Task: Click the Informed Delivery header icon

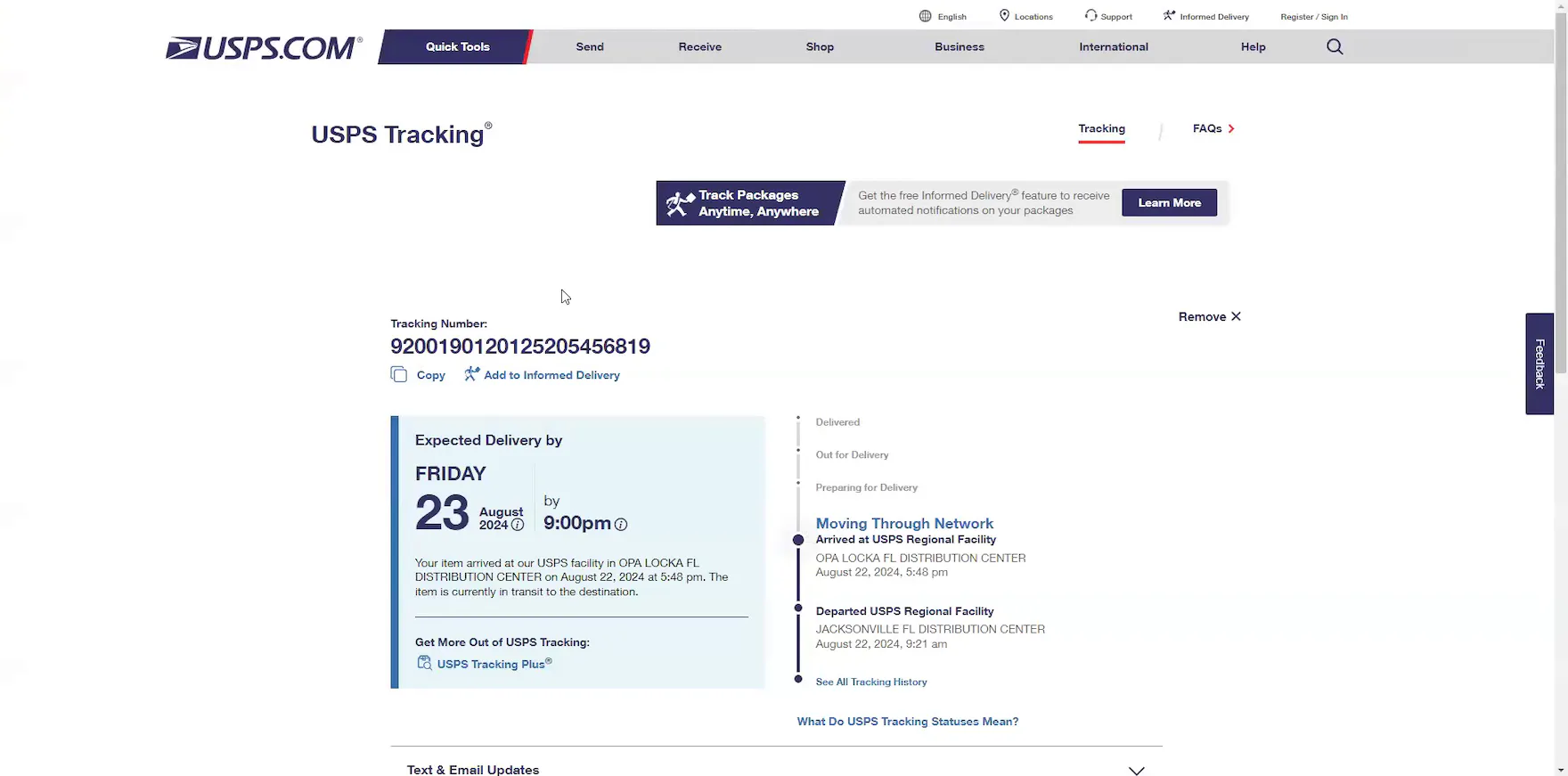Action: [1169, 15]
